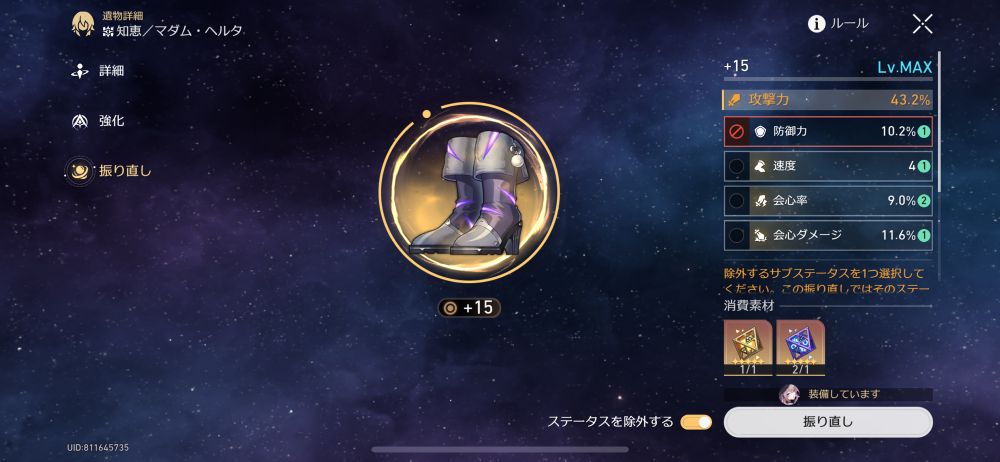The image size is (1000, 462).
Task: Close the relic details screen
Action: coord(922,24)
